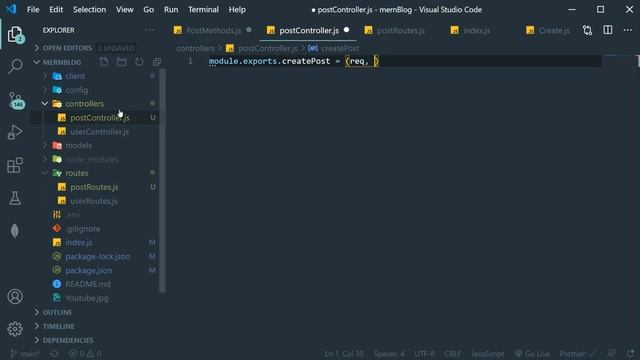
Task: Open the Selection menu
Action: point(89,9)
